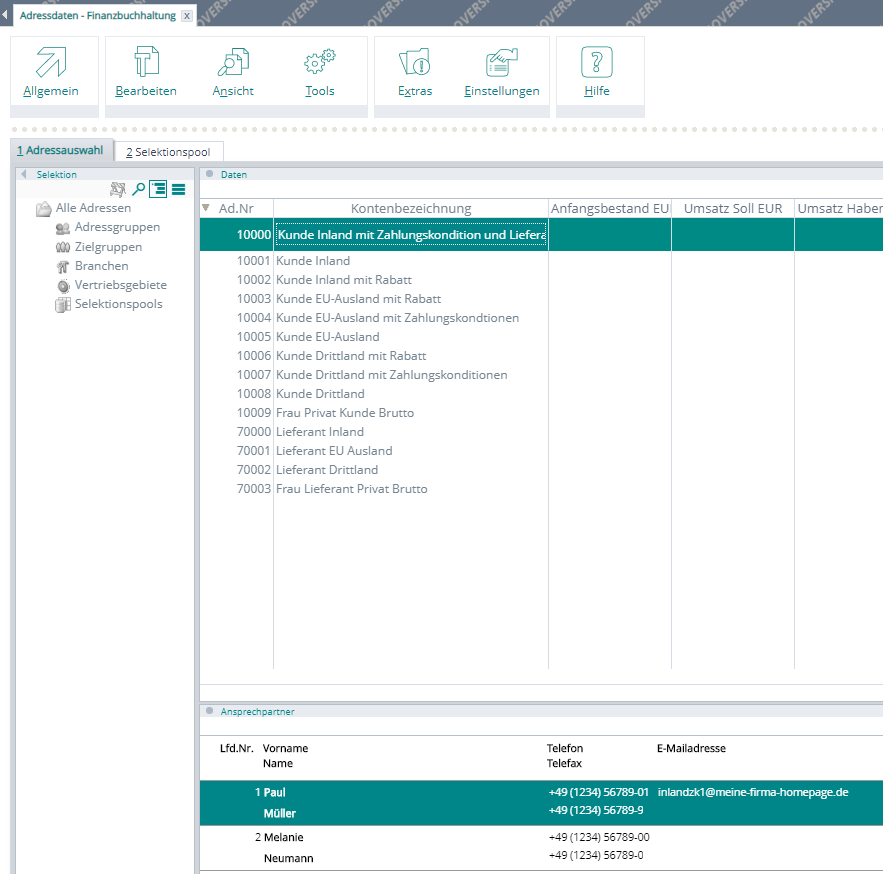Collapse the Daten panel via its header dot
Image resolution: width=883 pixels, height=874 pixels.
(x=209, y=174)
